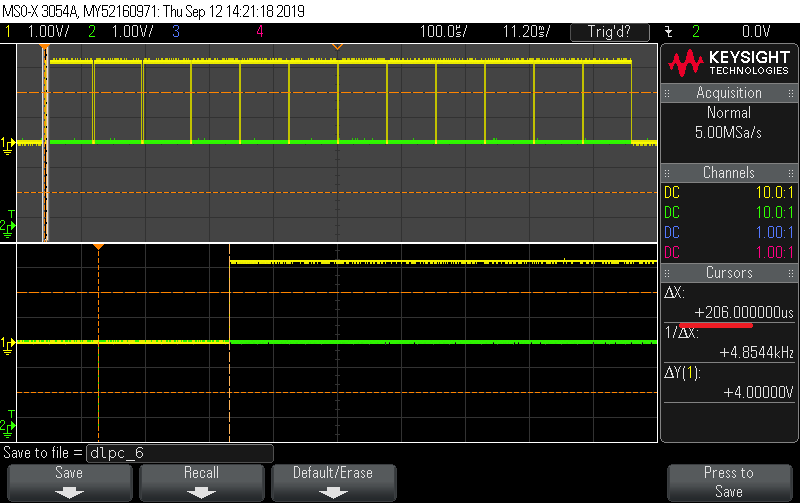
Task: Click the +4.00000V ΔY(1) value
Action: 759,392
